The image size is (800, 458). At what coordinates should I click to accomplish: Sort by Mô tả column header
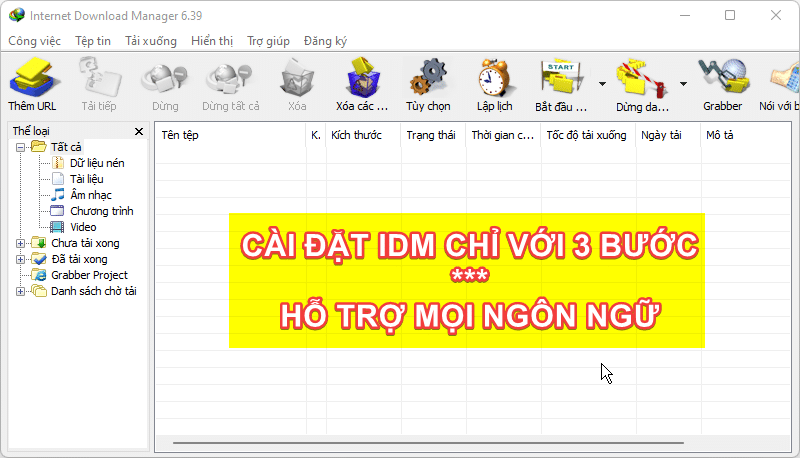(745, 135)
